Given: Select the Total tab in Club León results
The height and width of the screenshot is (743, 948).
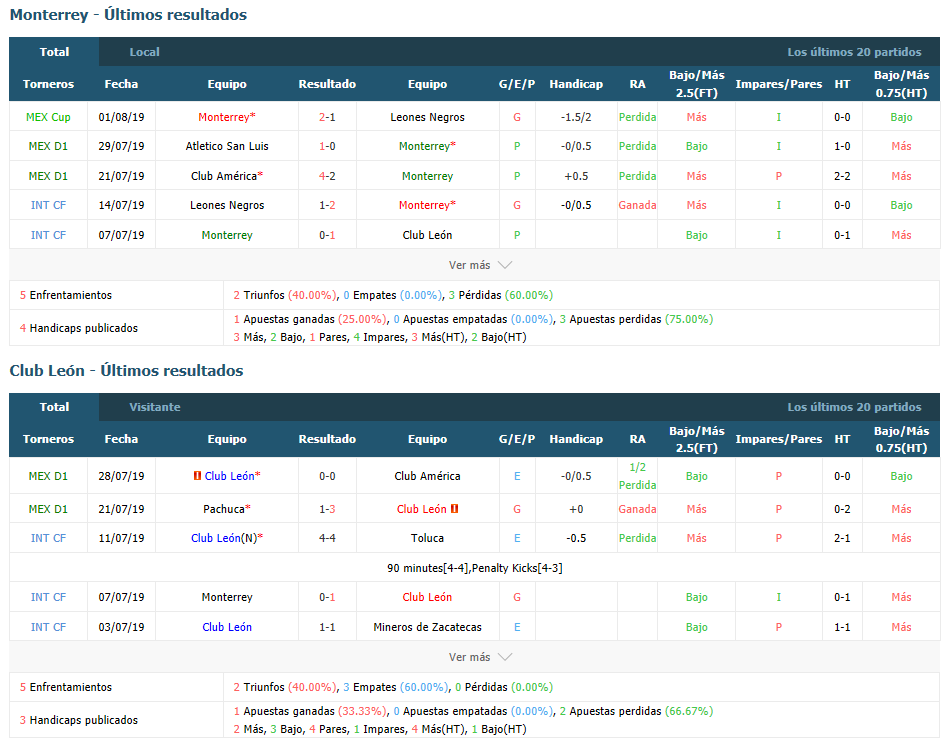Looking at the screenshot, I should point(54,407).
